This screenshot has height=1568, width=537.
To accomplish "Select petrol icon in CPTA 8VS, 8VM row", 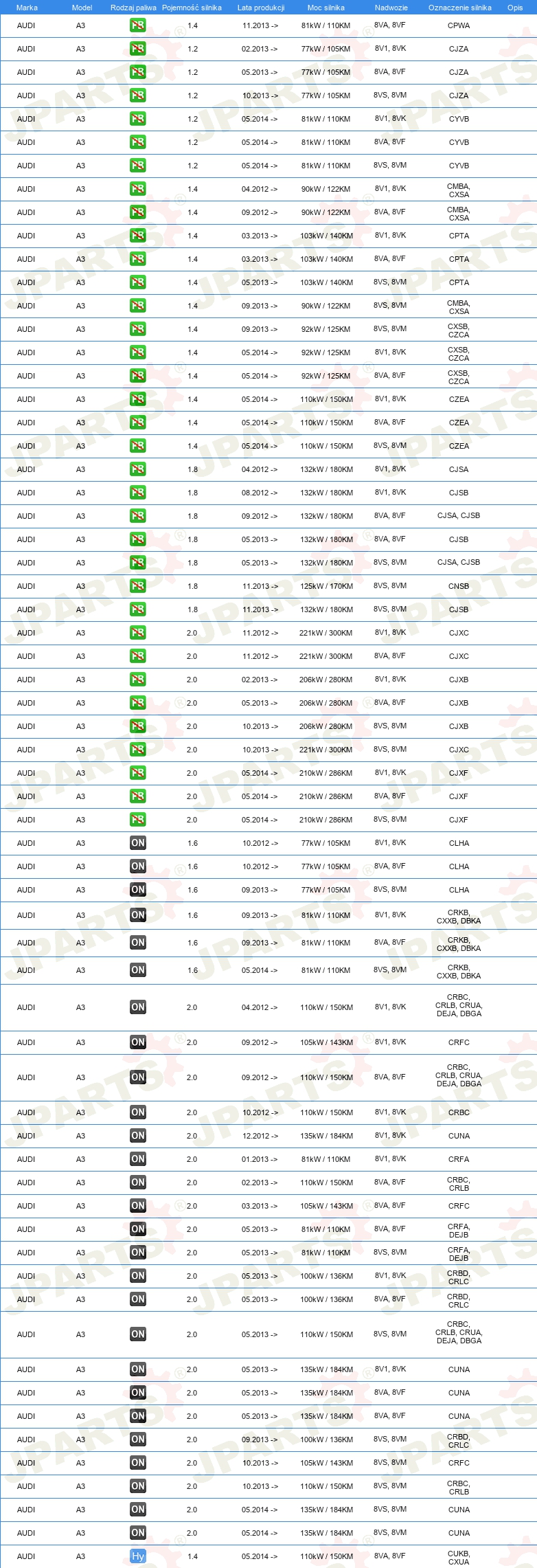I will click(x=137, y=282).
